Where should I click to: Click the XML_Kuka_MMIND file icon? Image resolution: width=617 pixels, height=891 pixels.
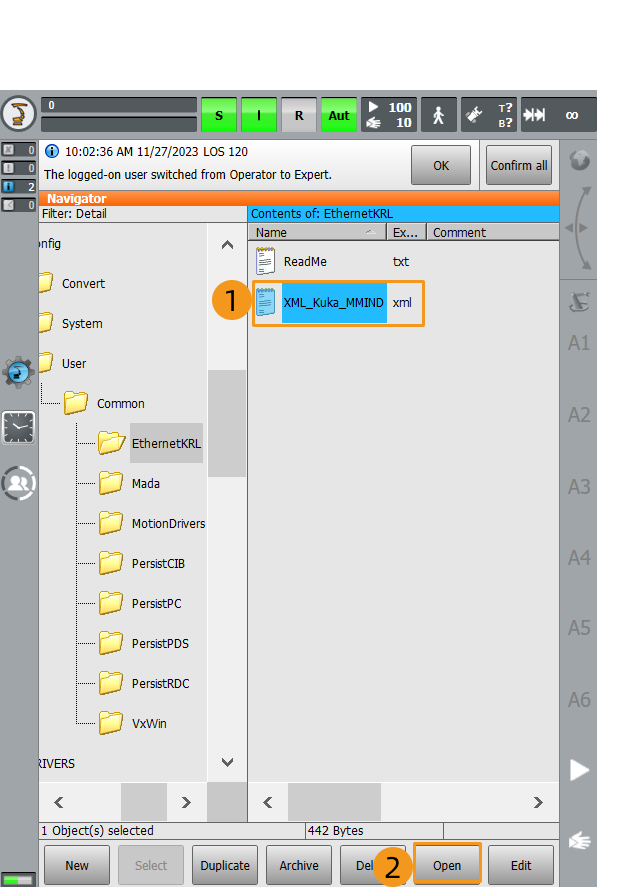point(265,302)
